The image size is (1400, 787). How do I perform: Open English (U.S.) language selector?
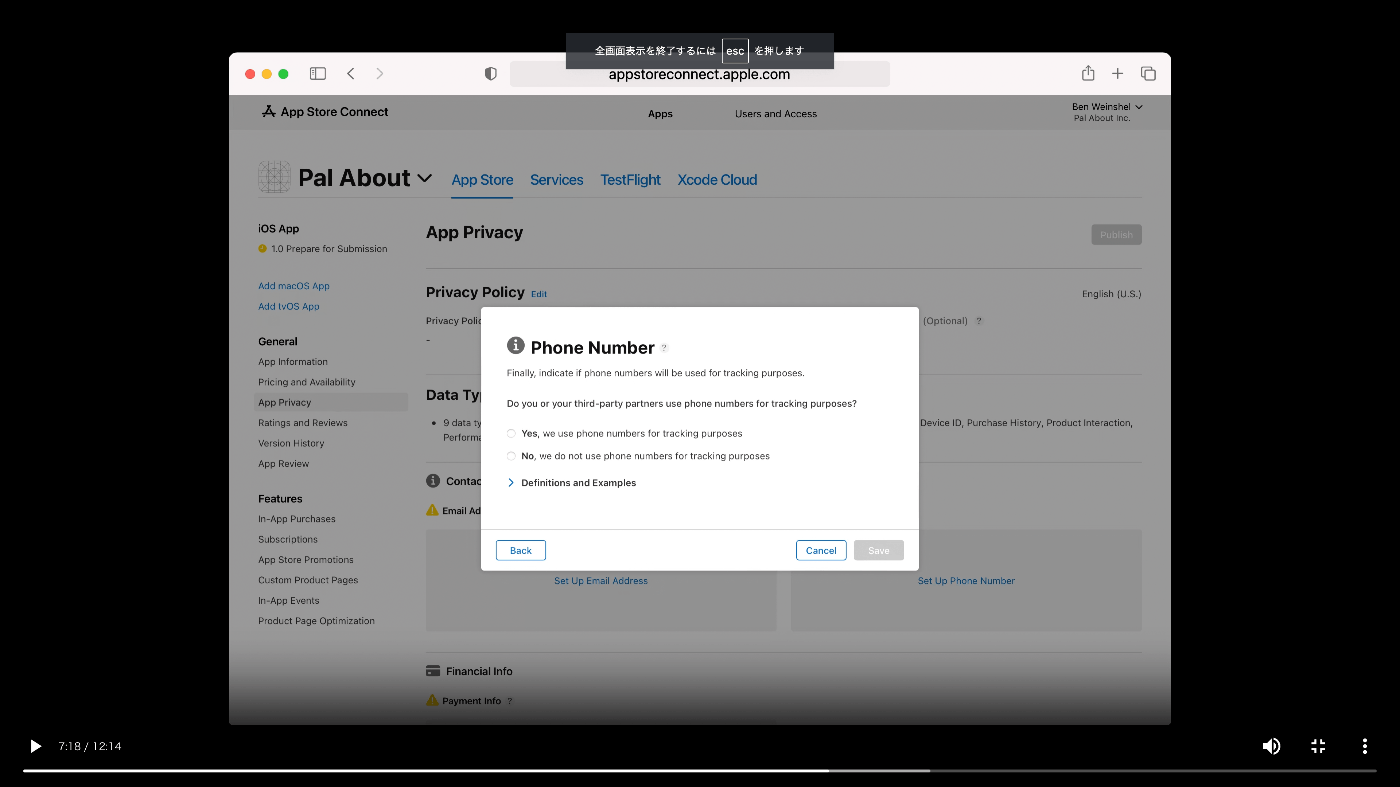tap(1111, 294)
